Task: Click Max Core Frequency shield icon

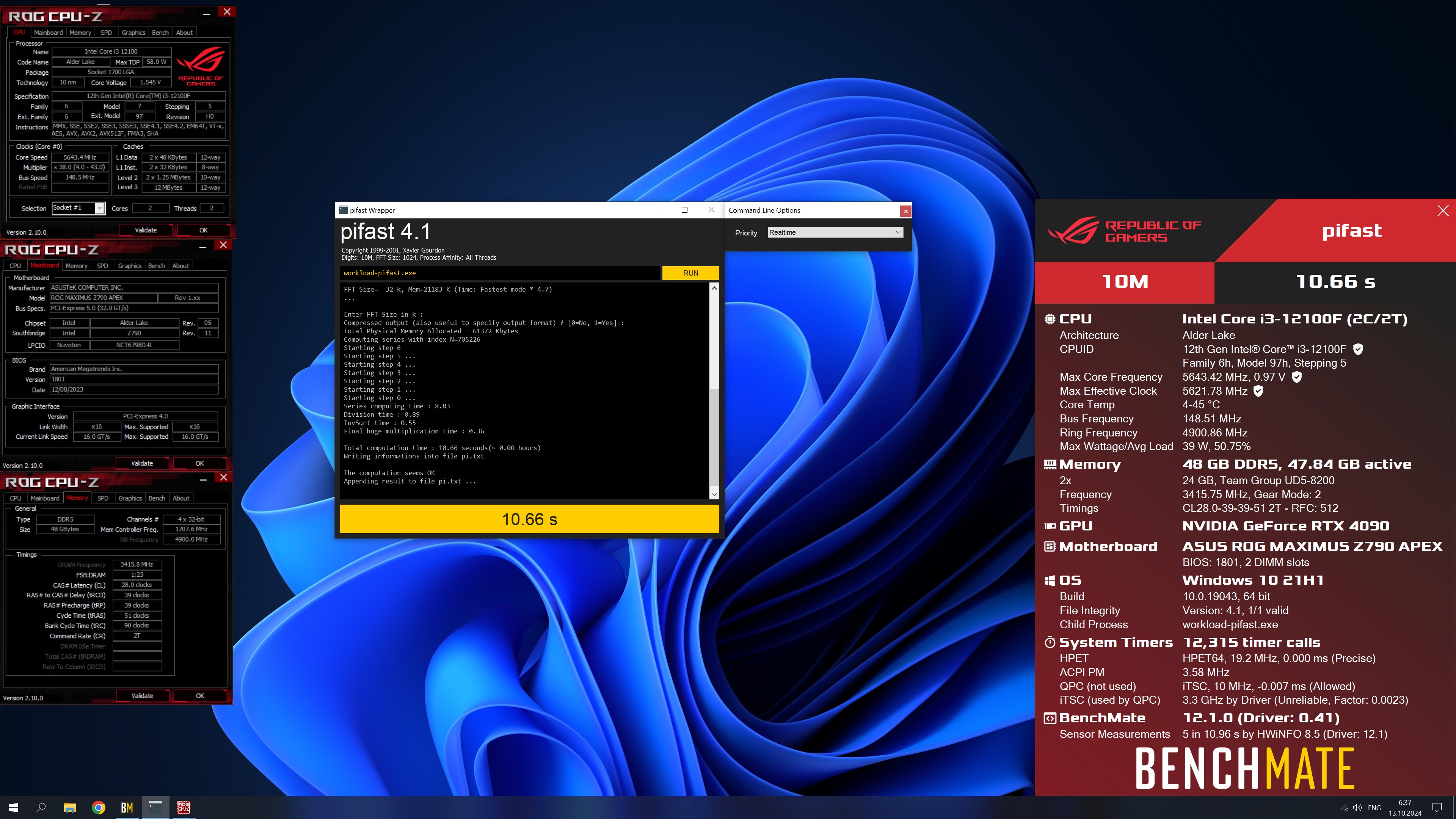Action: point(1297,377)
